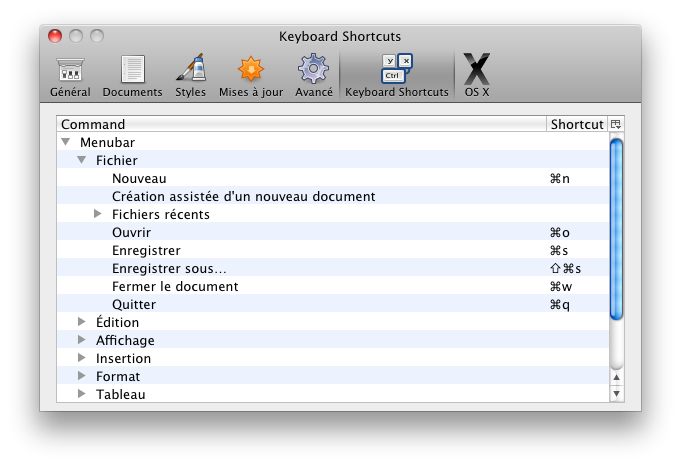Open the Mises à jour pane
681x466 pixels.
tap(251, 76)
